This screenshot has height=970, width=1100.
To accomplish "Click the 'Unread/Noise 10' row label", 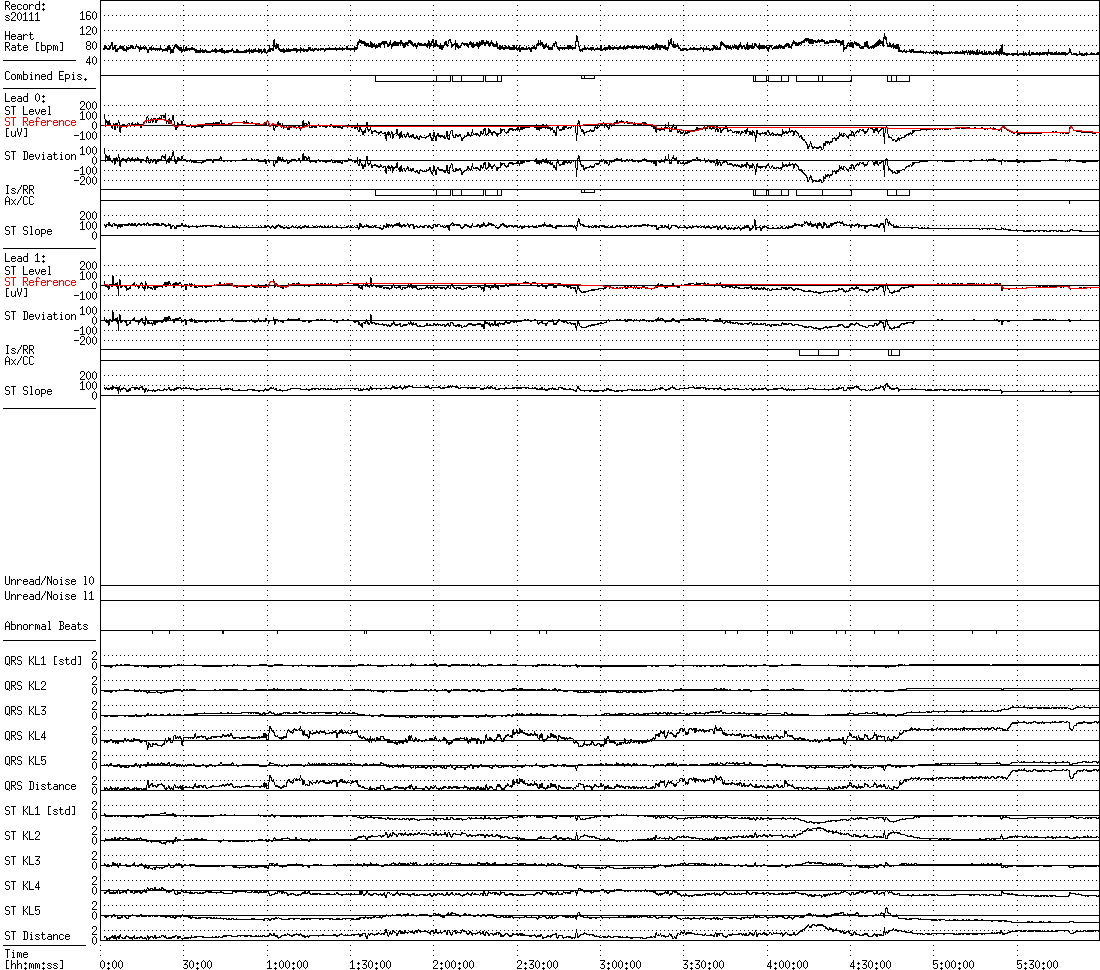I will tap(49, 581).
